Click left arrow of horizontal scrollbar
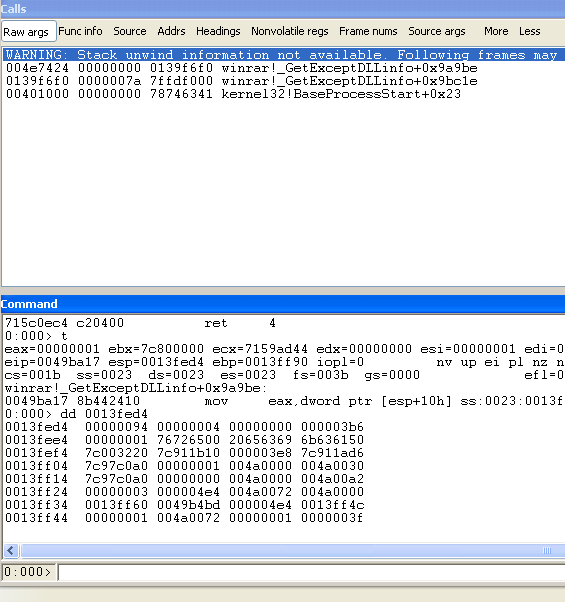The image size is (565, 602). point(11,551)
